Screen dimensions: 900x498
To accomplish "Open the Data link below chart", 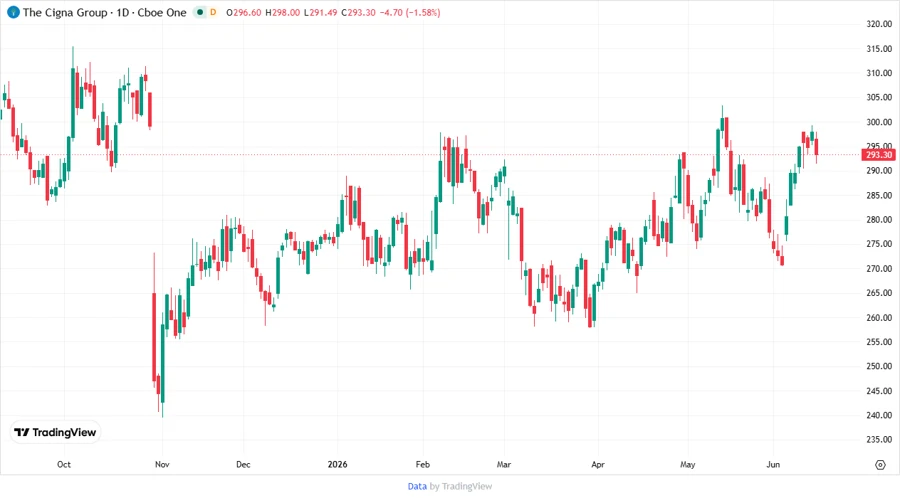I will (417, 486).
